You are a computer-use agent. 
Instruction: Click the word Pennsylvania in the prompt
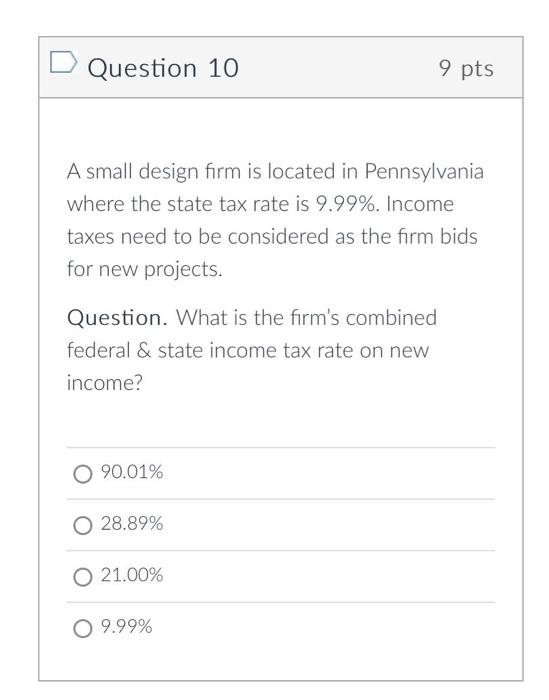coord(424,172)
